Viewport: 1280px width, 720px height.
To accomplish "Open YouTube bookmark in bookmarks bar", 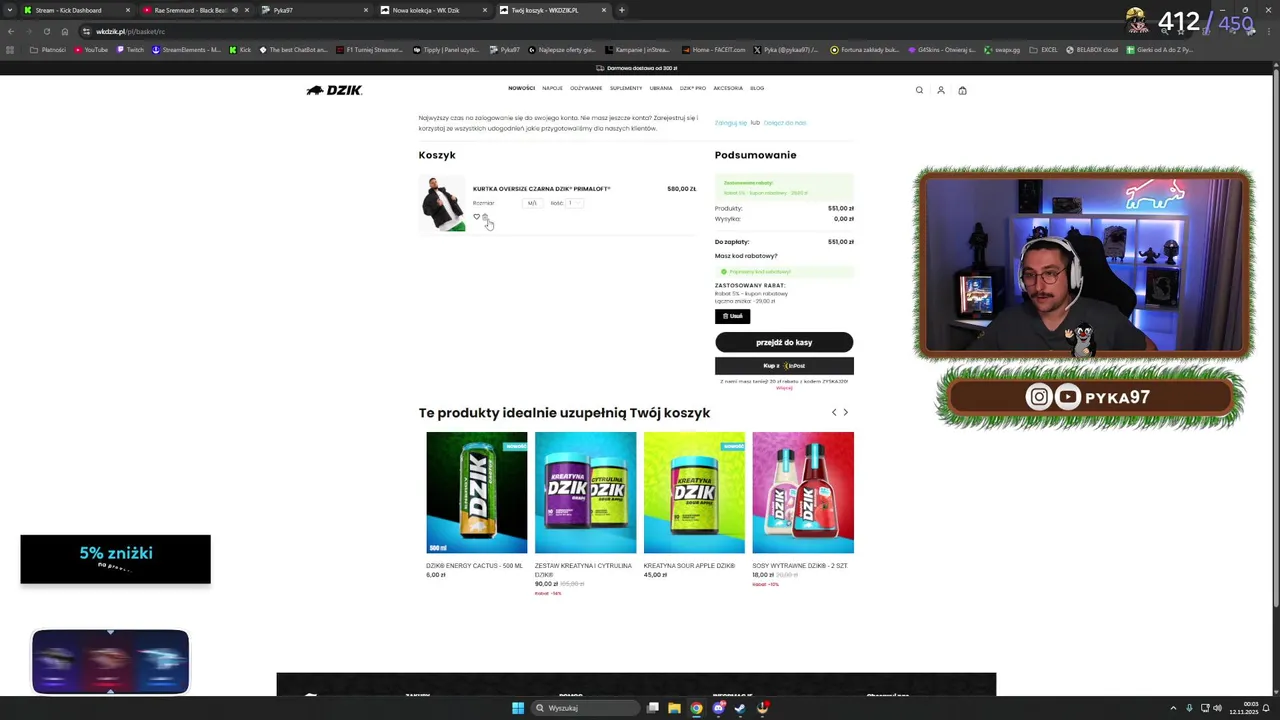I will (91, 49).
